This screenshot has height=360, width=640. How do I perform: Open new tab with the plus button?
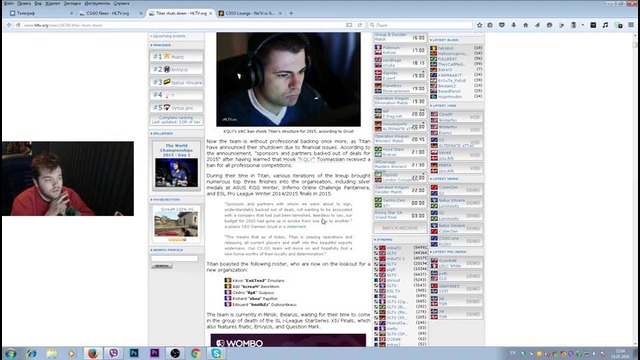[x=291, y=13]
